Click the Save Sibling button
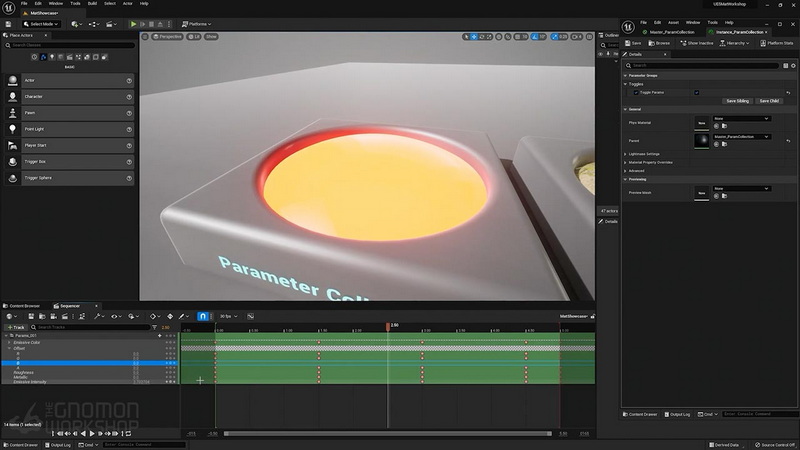 click(x=738, y=101)
